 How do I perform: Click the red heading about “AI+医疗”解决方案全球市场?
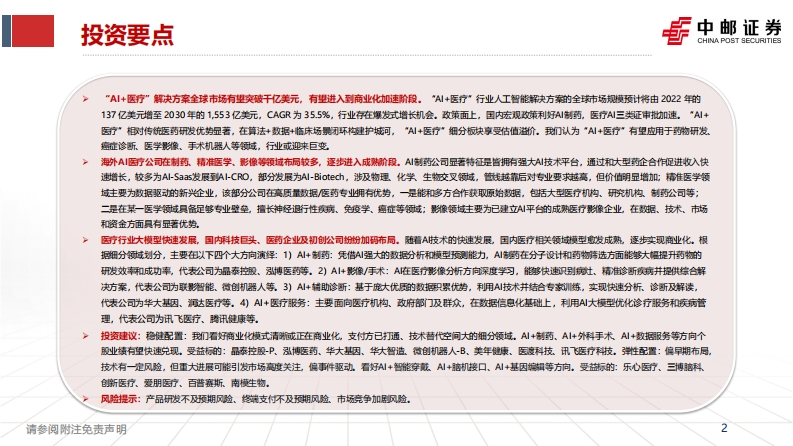tap(262, 99)
